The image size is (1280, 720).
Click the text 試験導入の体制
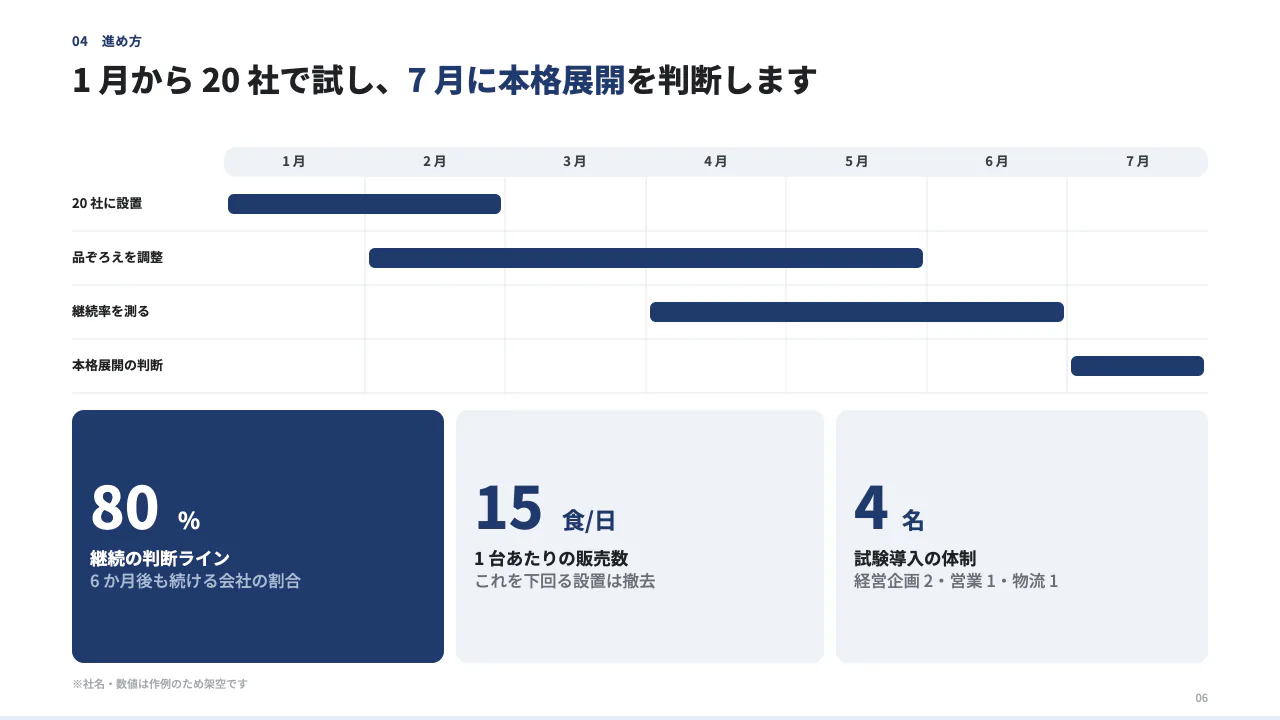pos(915,559)
